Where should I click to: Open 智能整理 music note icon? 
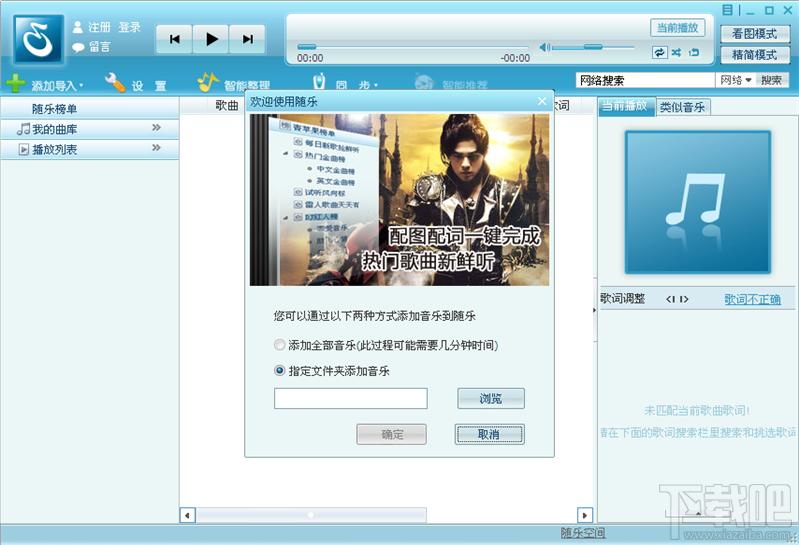tap(207, 82)
